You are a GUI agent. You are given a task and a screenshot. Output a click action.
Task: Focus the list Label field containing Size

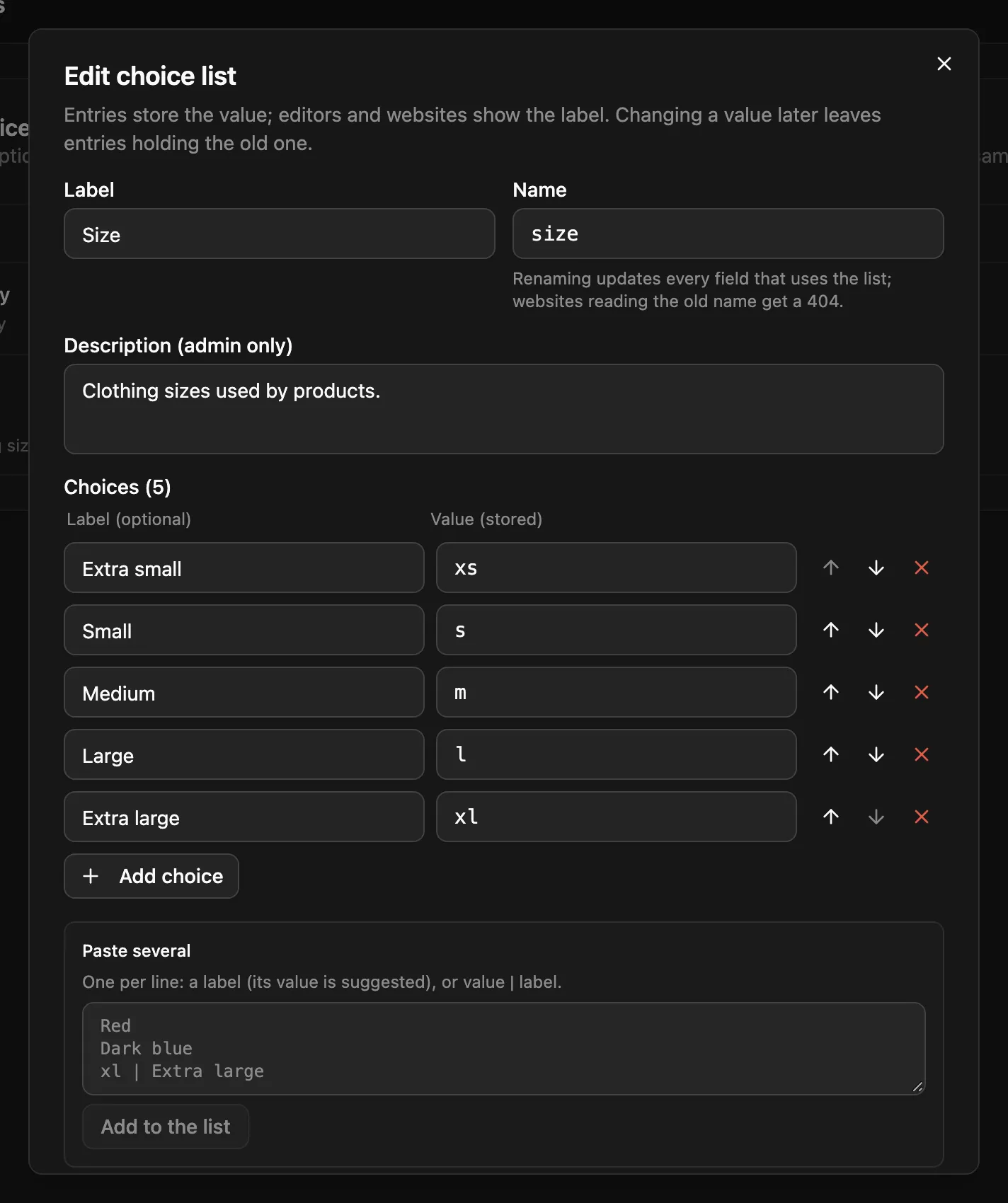280,234
